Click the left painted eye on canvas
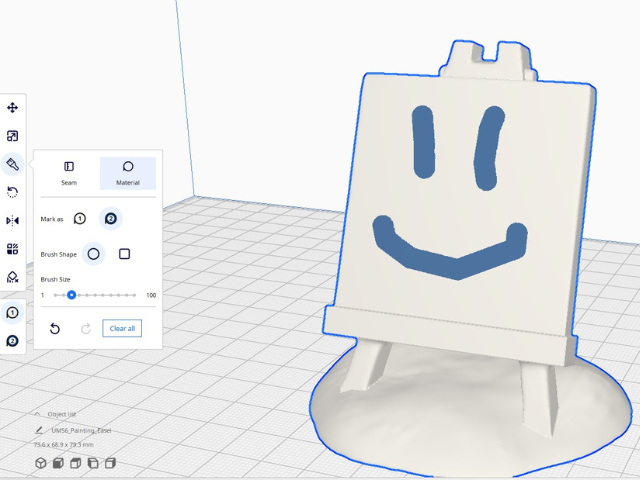This screenshot has width=640, height=480. (423, 142)
